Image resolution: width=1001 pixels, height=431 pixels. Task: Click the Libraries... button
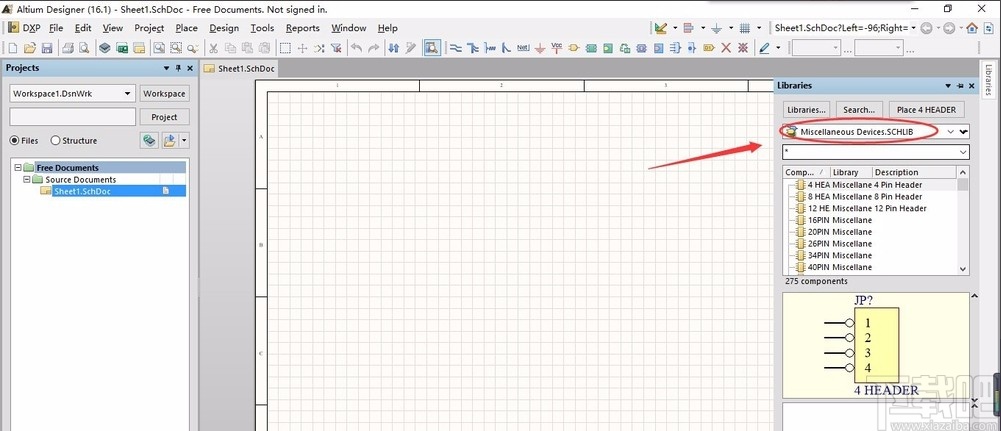[807, 110]
